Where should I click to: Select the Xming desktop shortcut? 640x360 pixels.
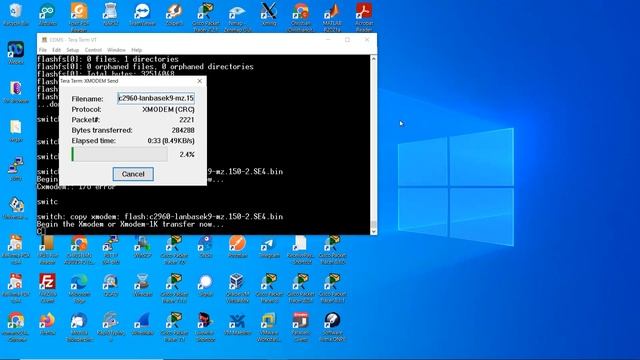269,14
